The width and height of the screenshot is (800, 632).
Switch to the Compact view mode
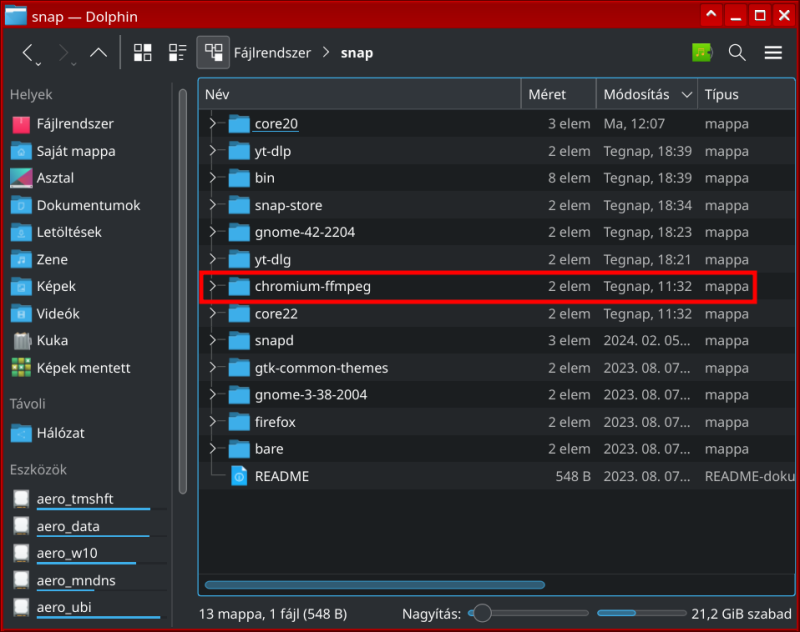pyautogui.click(x=178, y=52)
